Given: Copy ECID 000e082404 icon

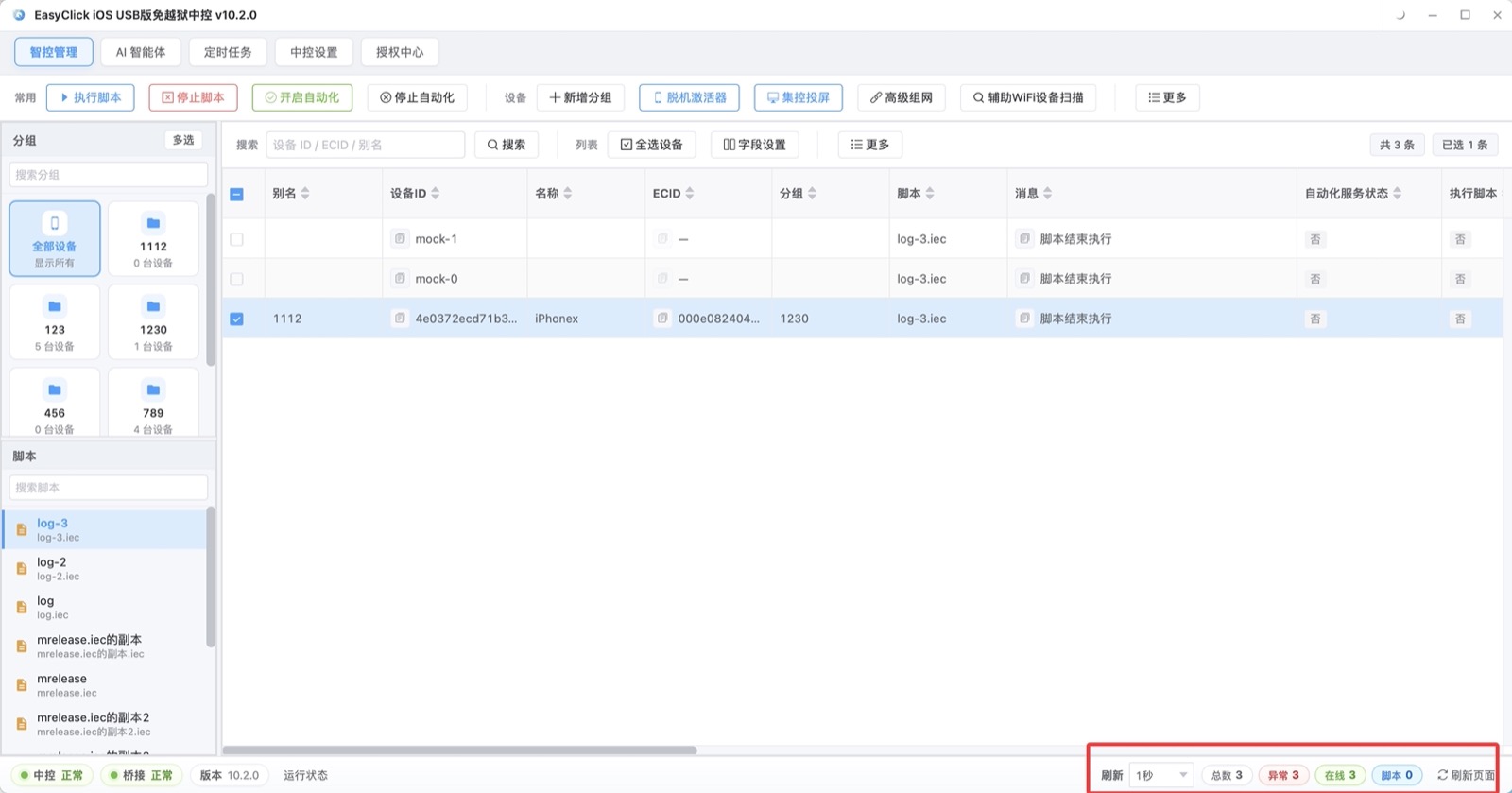Looking at the screenshot, I should tap(662, 319).
